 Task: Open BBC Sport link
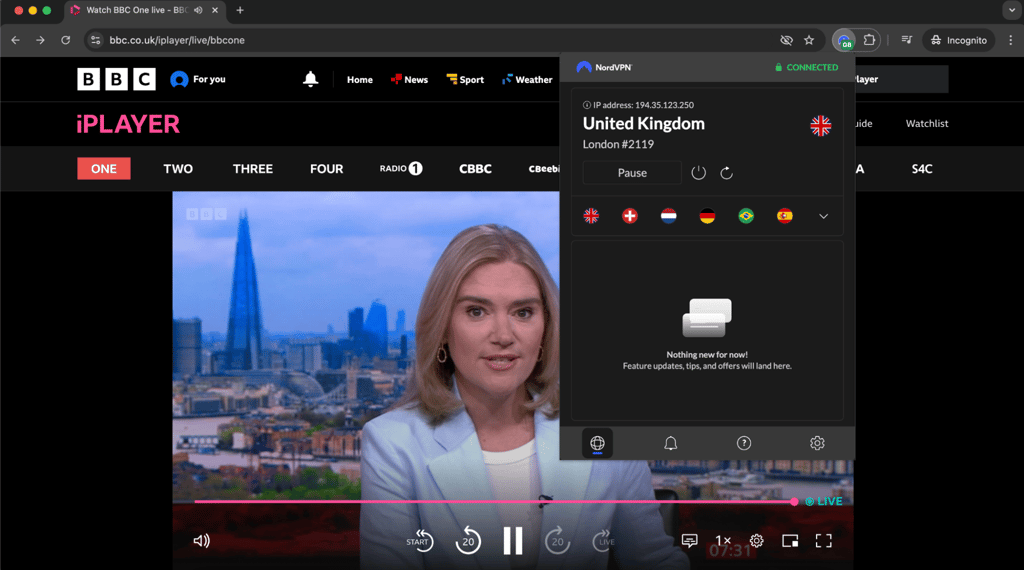coord(465,80)
